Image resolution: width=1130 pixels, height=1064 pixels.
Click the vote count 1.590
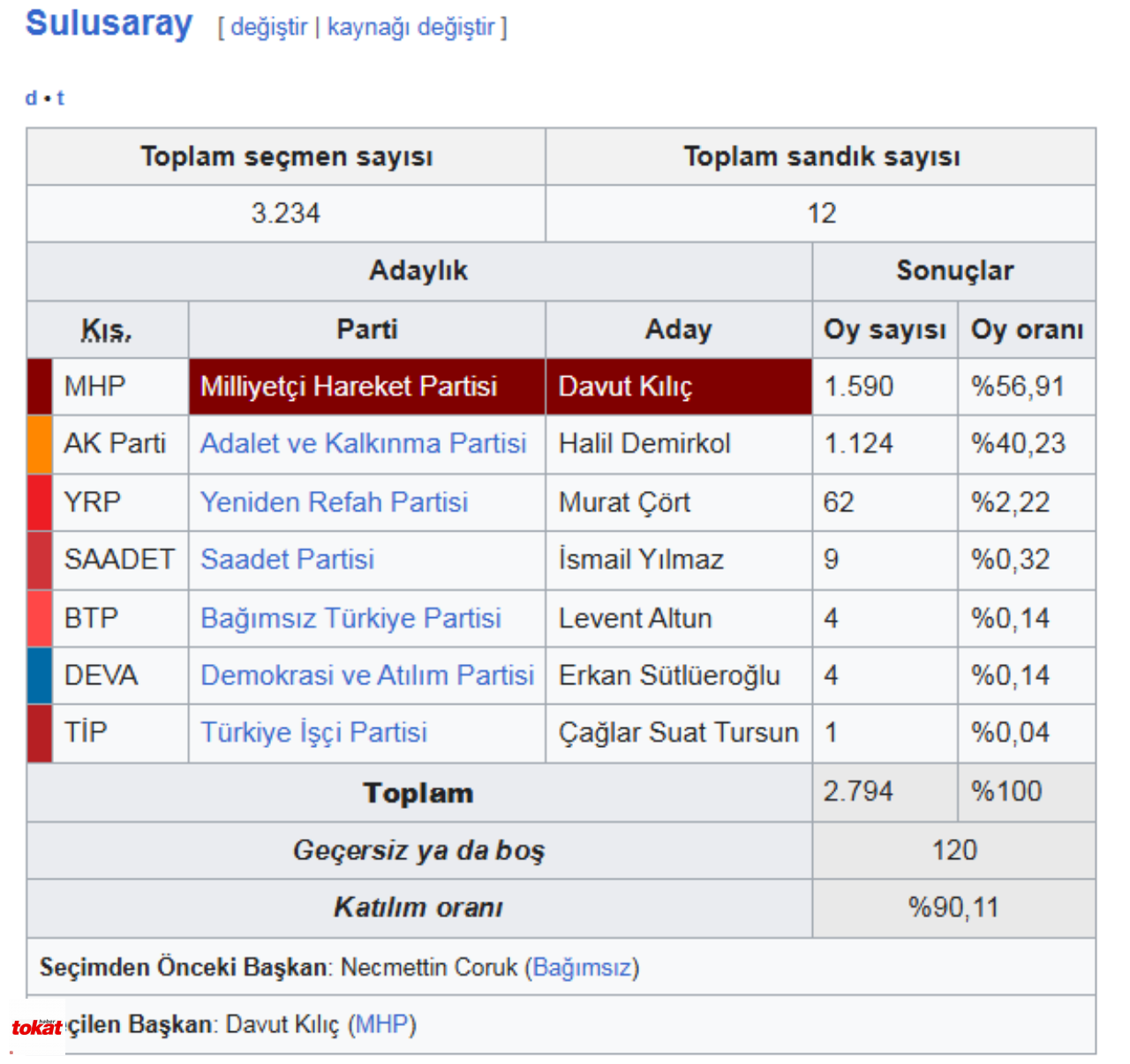click(858, 386)
